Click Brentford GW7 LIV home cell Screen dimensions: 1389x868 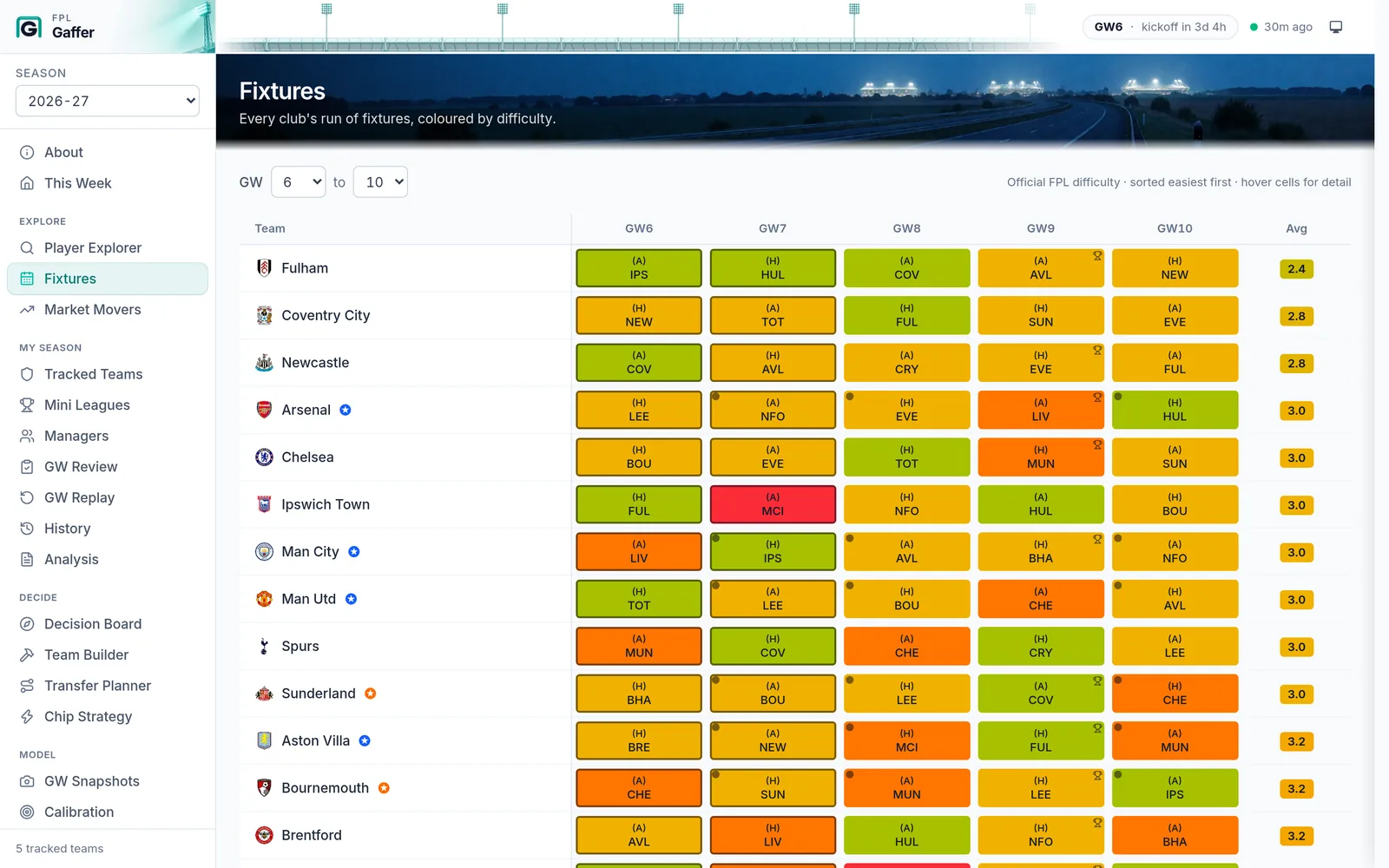tap(773, 835)
